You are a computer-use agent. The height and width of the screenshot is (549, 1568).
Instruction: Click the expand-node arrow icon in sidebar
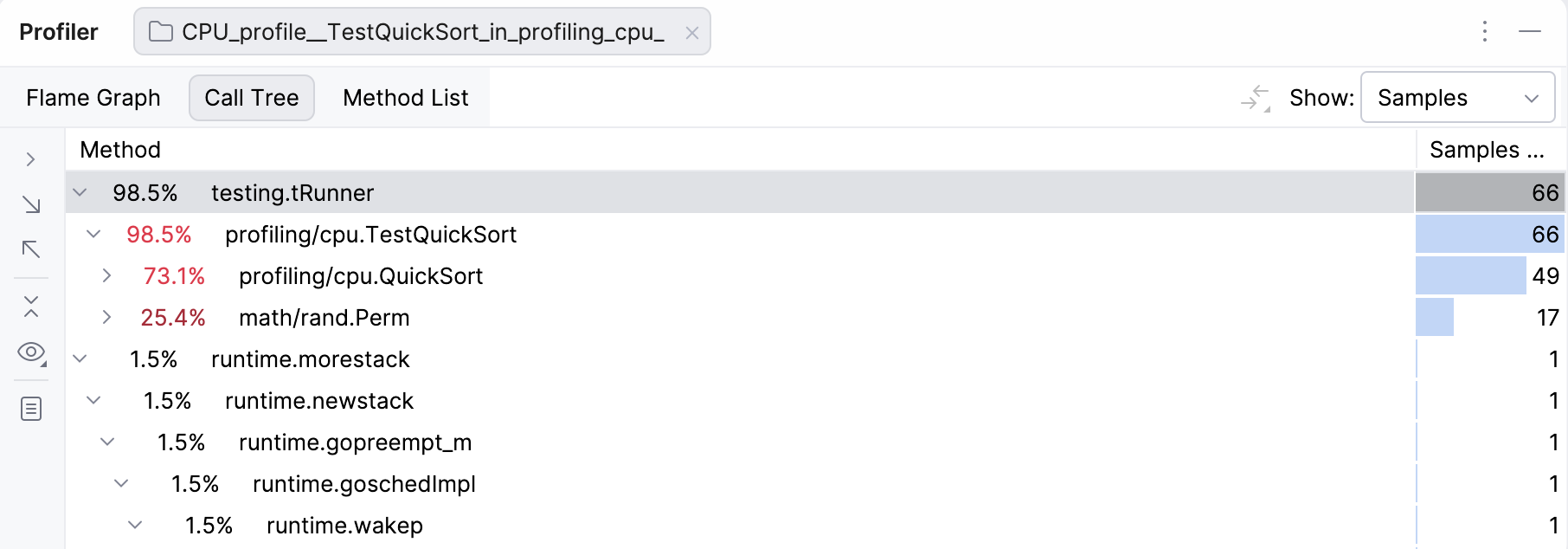coord(31,158)
